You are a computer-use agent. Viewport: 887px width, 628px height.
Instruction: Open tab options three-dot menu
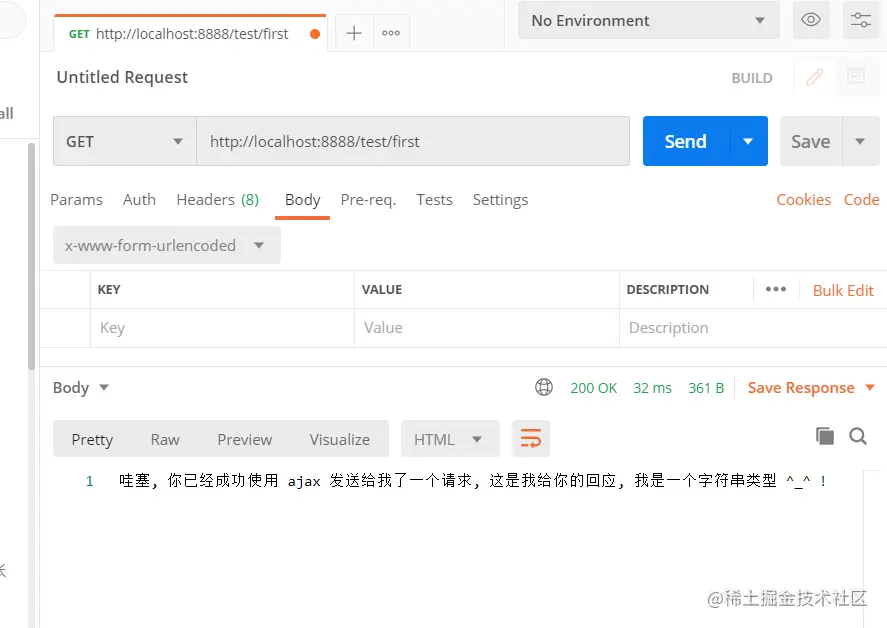(391, 33)
